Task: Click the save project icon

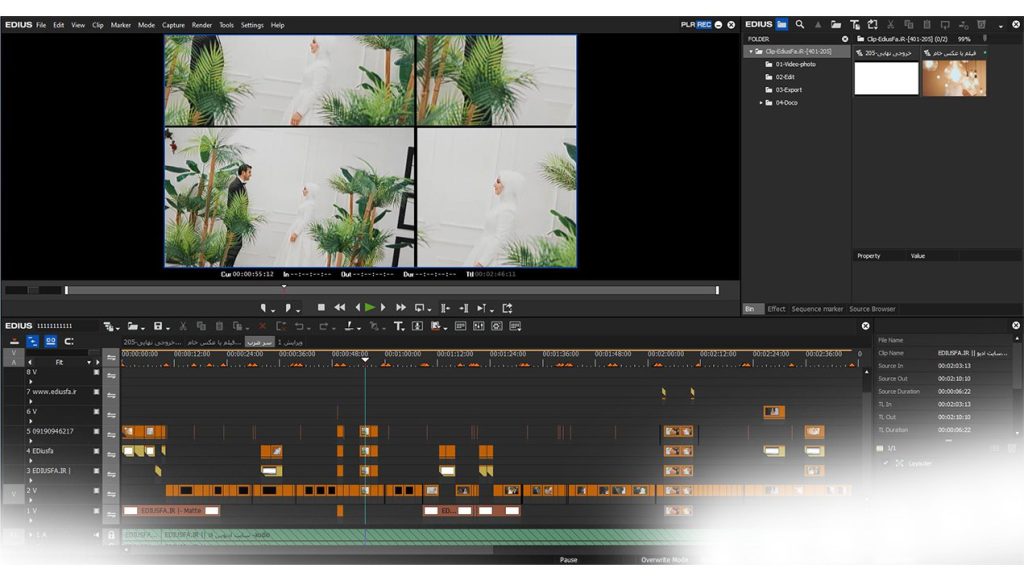Action: point(157,326)
